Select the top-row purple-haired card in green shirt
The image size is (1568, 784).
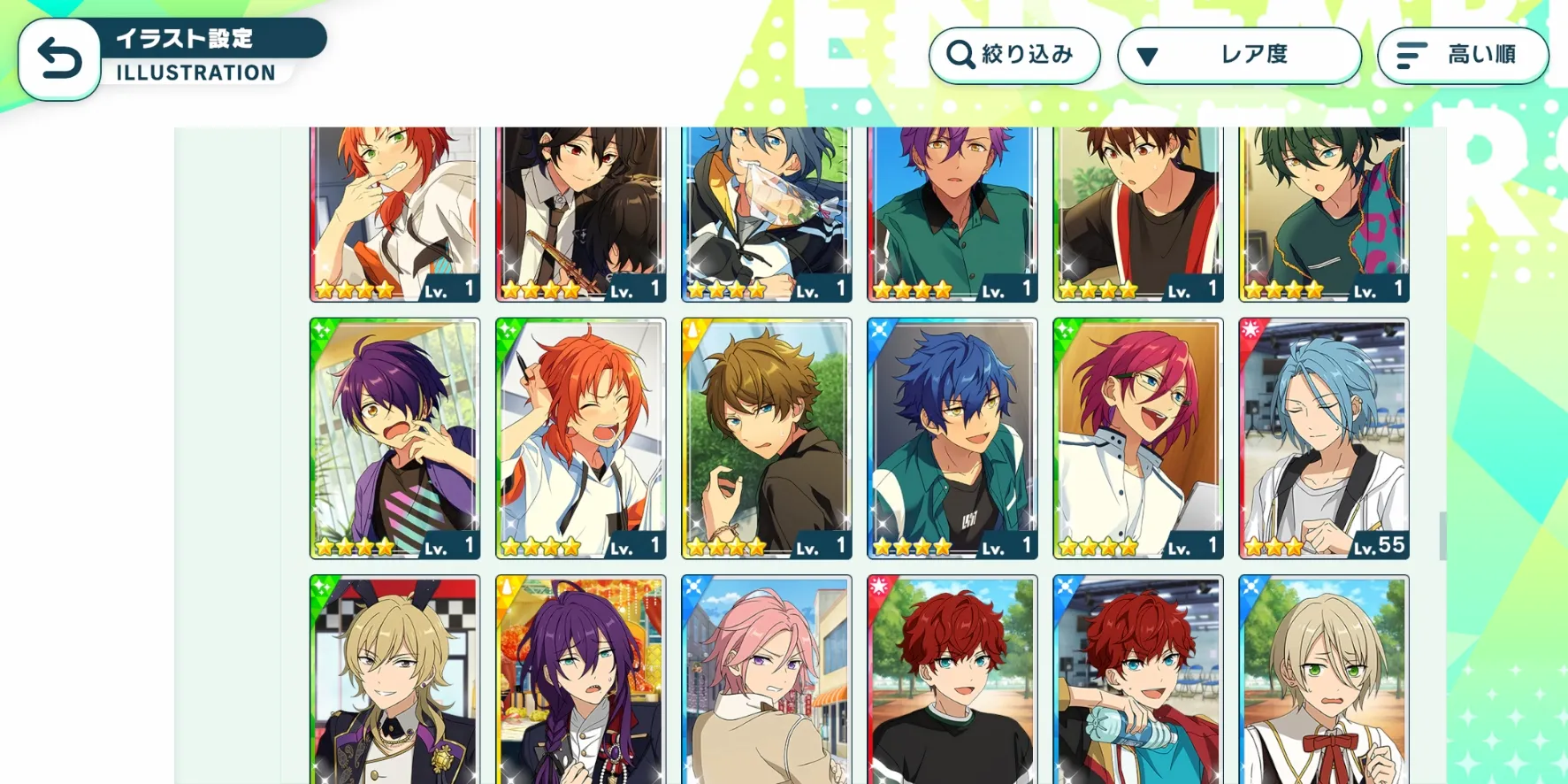[952, 214]
